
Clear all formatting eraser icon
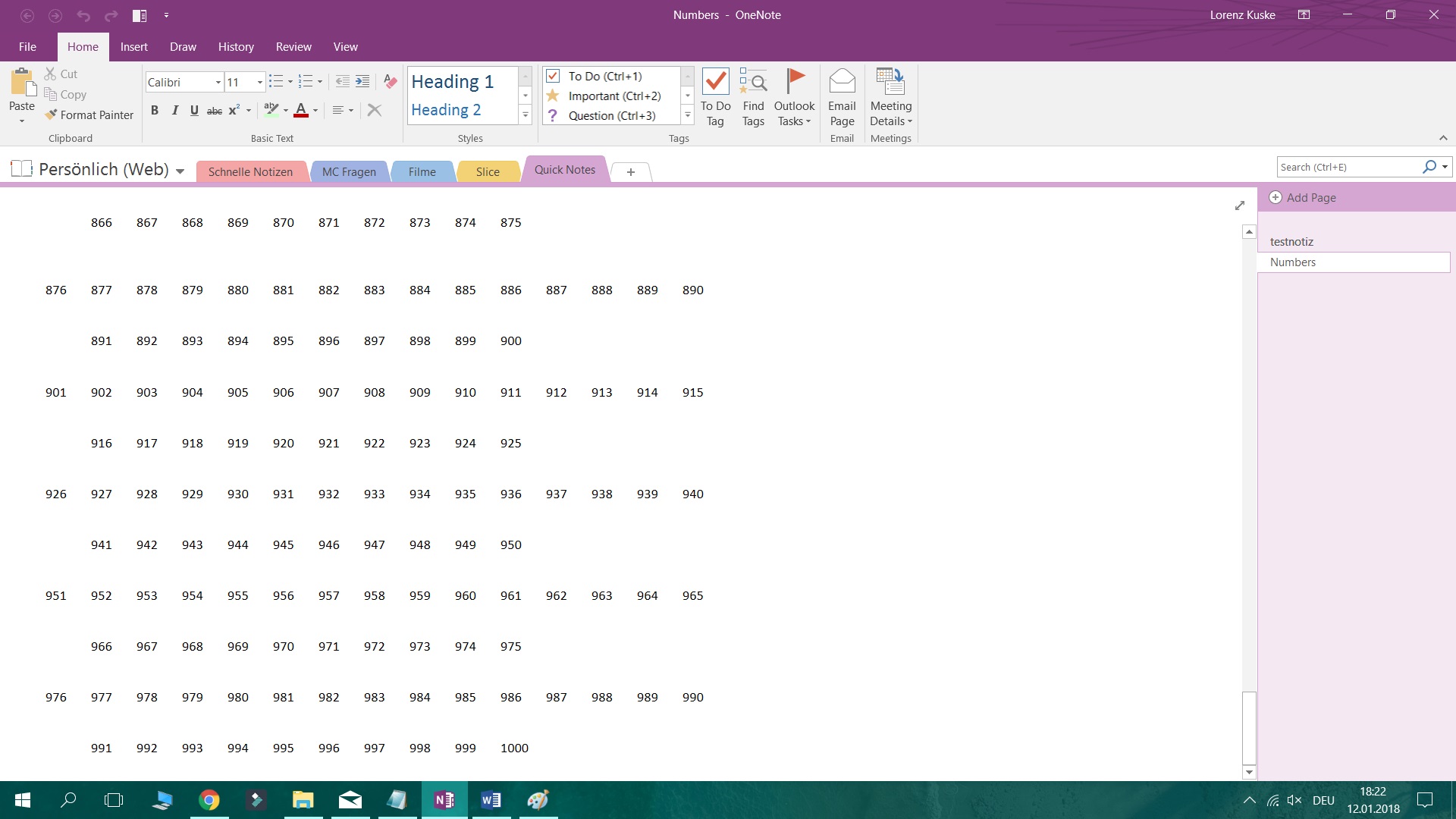pyautogui.click(x=391, y=82)
